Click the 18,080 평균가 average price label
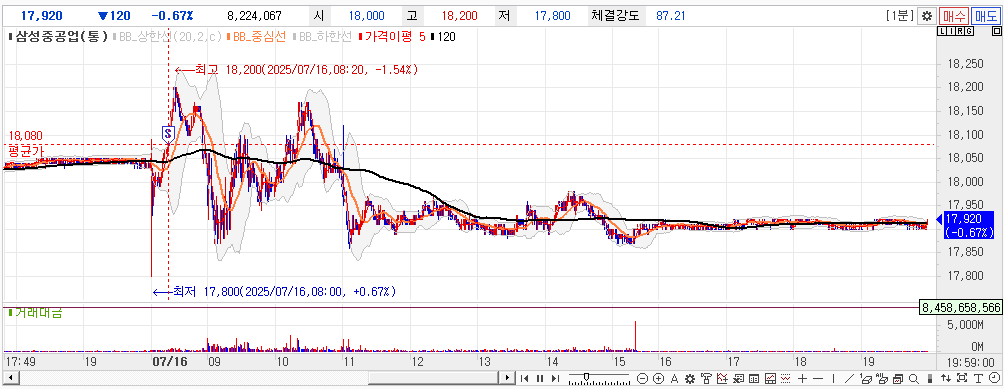The width and height of the screenshot is (1004, 389). (25, 142)
